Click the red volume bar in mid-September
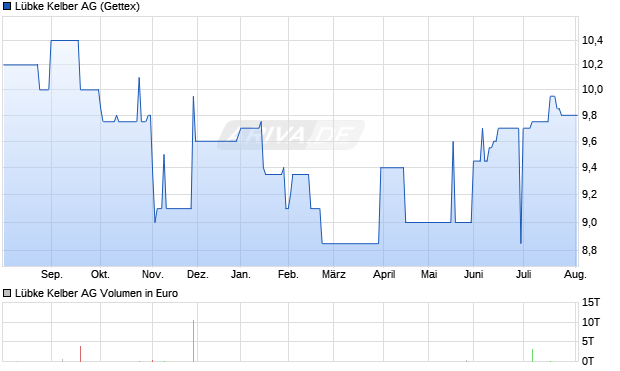This screenshot has height=371, width=620. click(80, 354)
